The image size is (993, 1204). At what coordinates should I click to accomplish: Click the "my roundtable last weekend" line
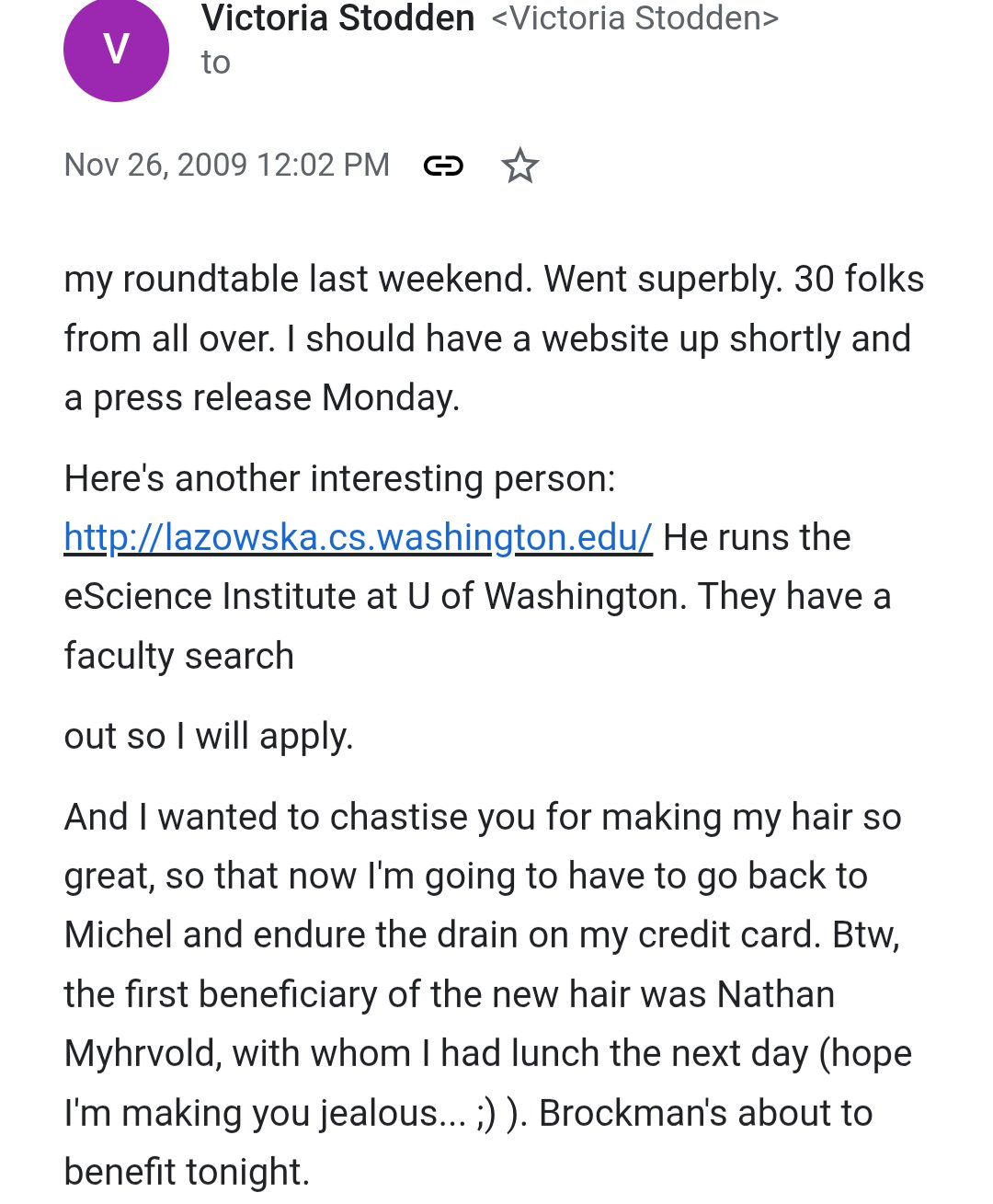pyautogui.click(x=297, y=280)
